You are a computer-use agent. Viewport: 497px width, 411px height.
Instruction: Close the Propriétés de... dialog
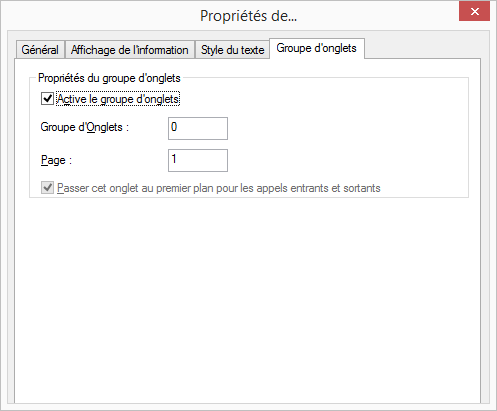click(475, 12)
